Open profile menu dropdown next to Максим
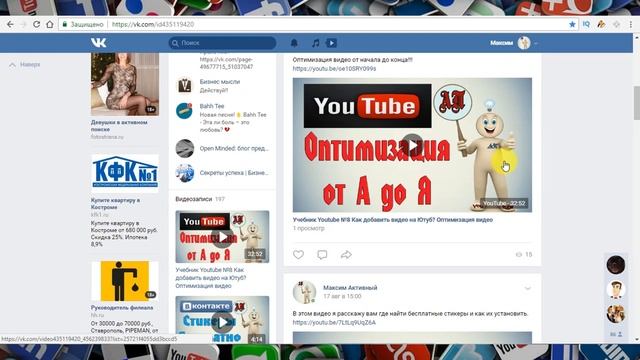 536,43
